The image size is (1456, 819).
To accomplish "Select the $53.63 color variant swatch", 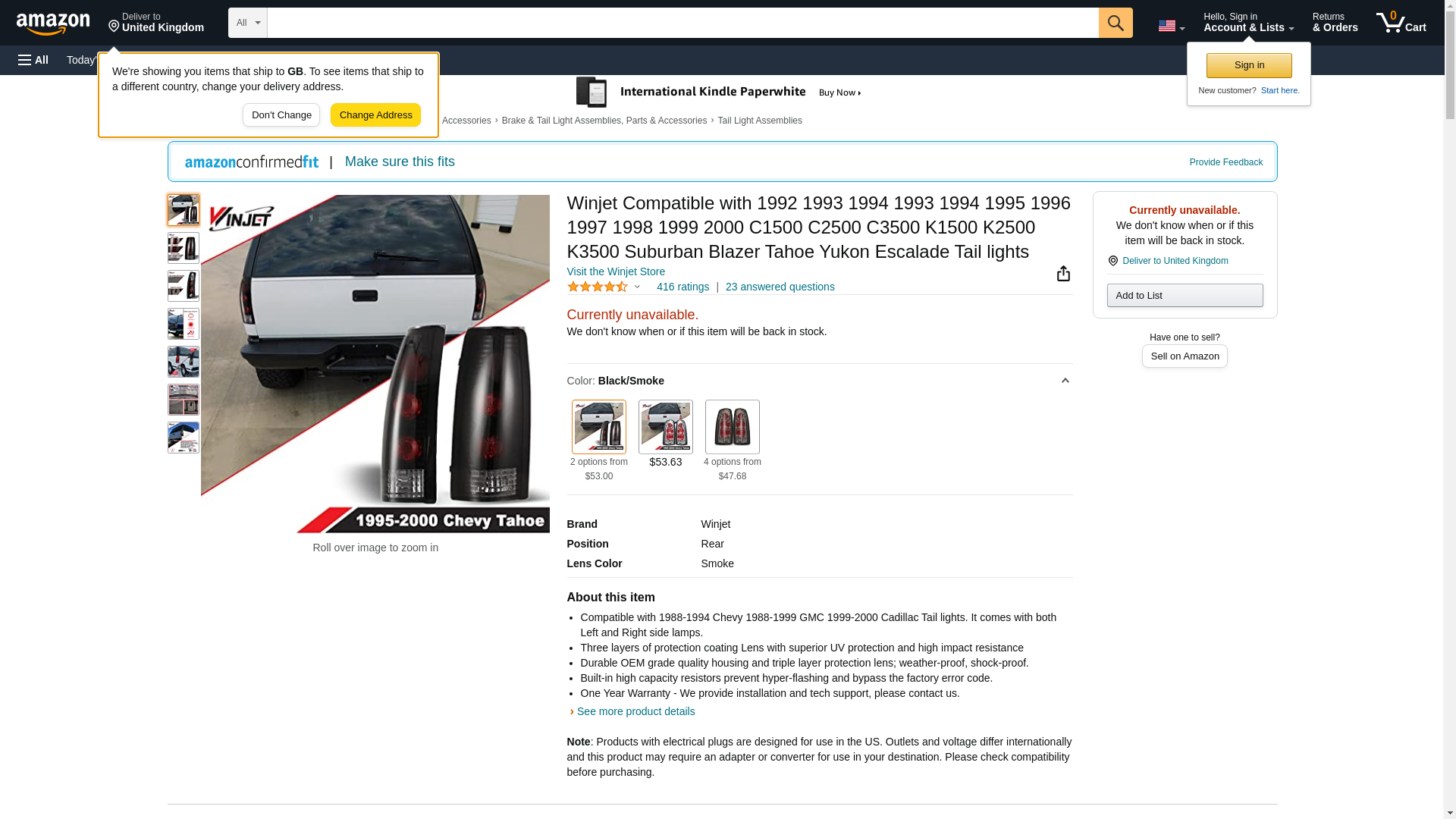I will [x=665, y=427].
